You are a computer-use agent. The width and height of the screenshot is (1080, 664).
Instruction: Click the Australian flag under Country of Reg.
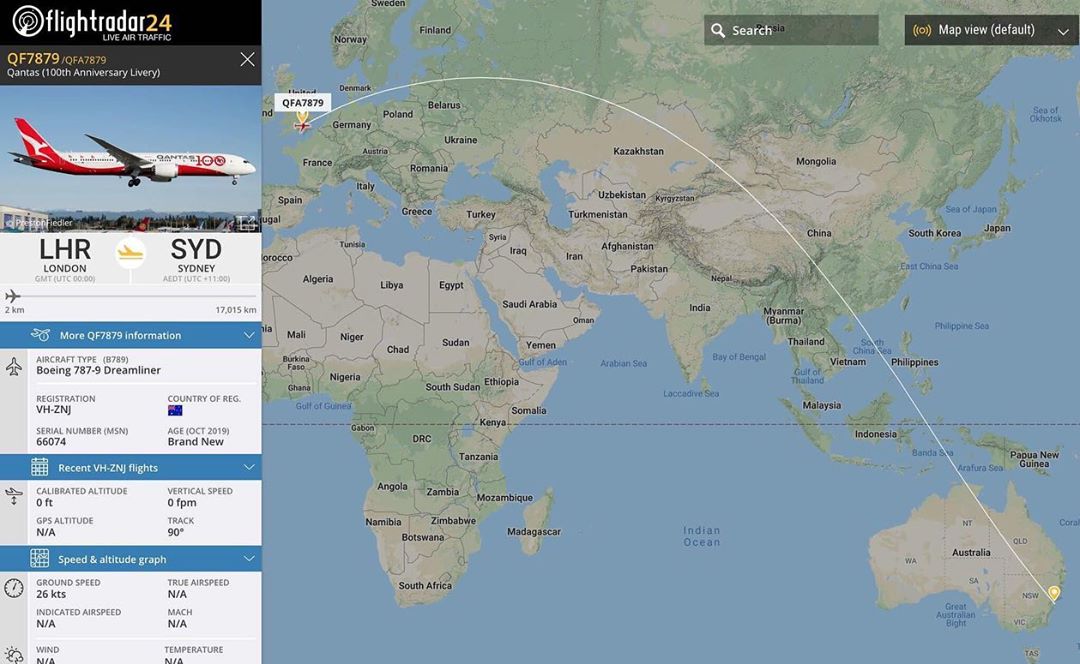tap(175, 411)
